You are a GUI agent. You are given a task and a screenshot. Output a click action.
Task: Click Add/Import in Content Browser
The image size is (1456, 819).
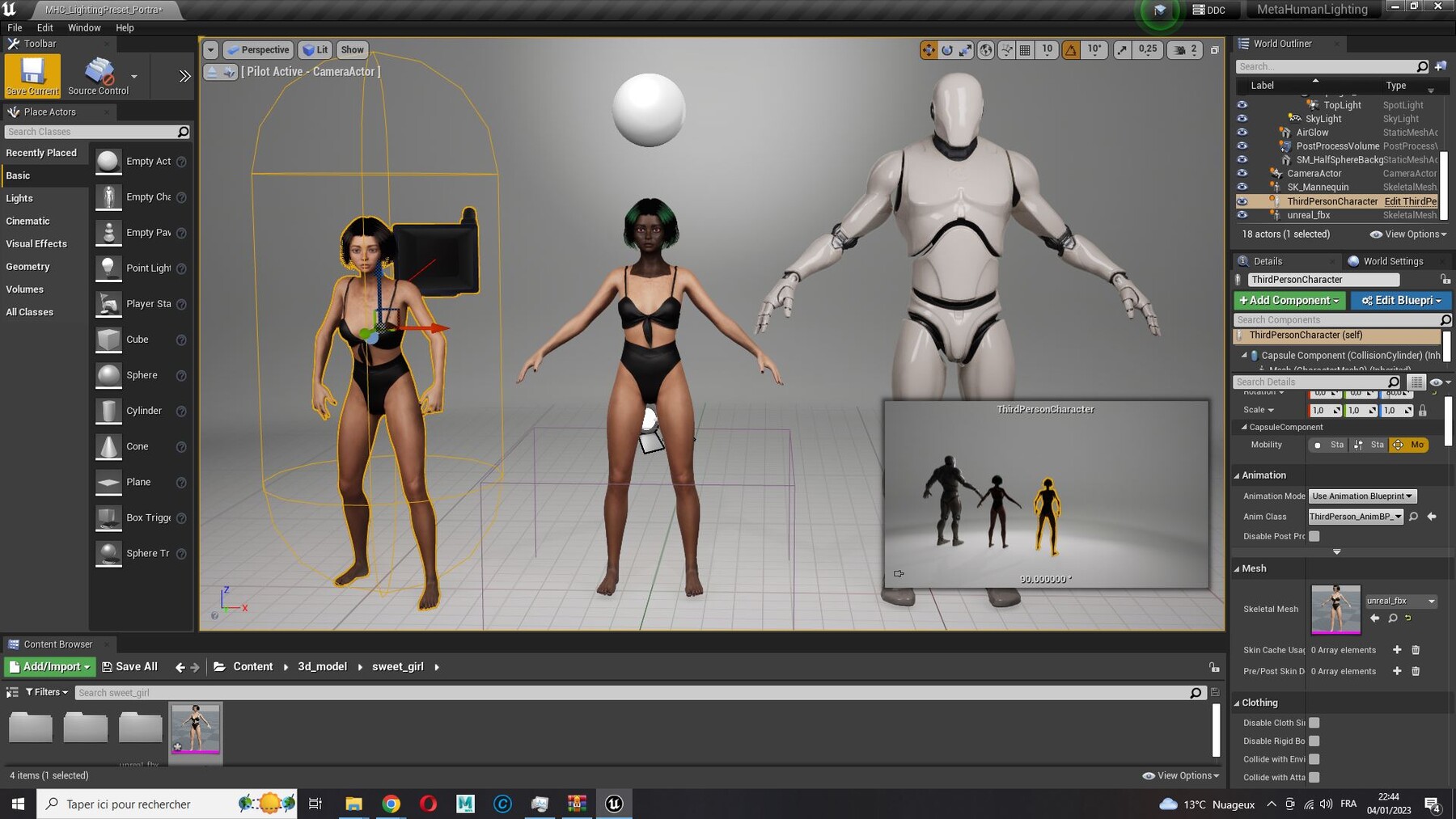click(50, 667)
